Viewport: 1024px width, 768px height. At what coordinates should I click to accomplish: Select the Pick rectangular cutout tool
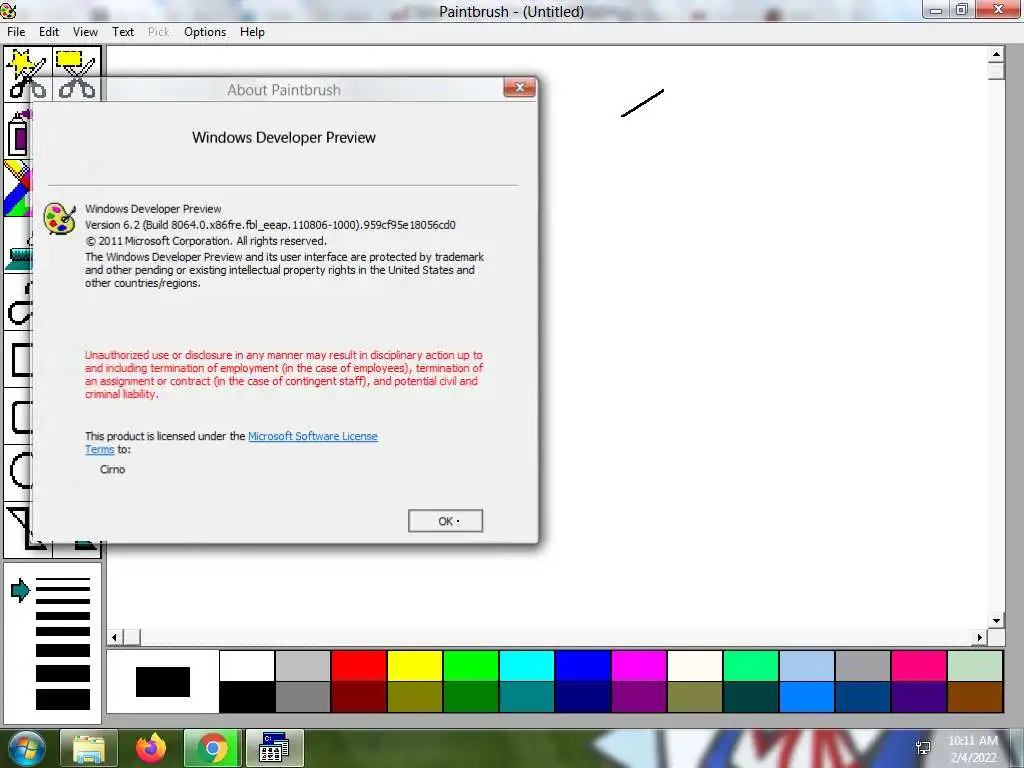[77, 72]
